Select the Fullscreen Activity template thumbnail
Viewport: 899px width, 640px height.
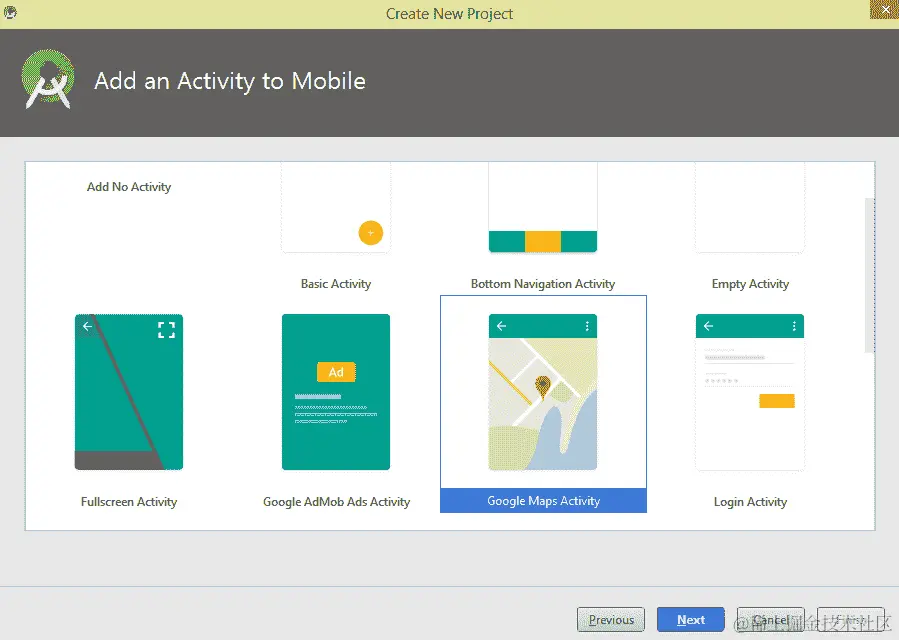(129, 392)
